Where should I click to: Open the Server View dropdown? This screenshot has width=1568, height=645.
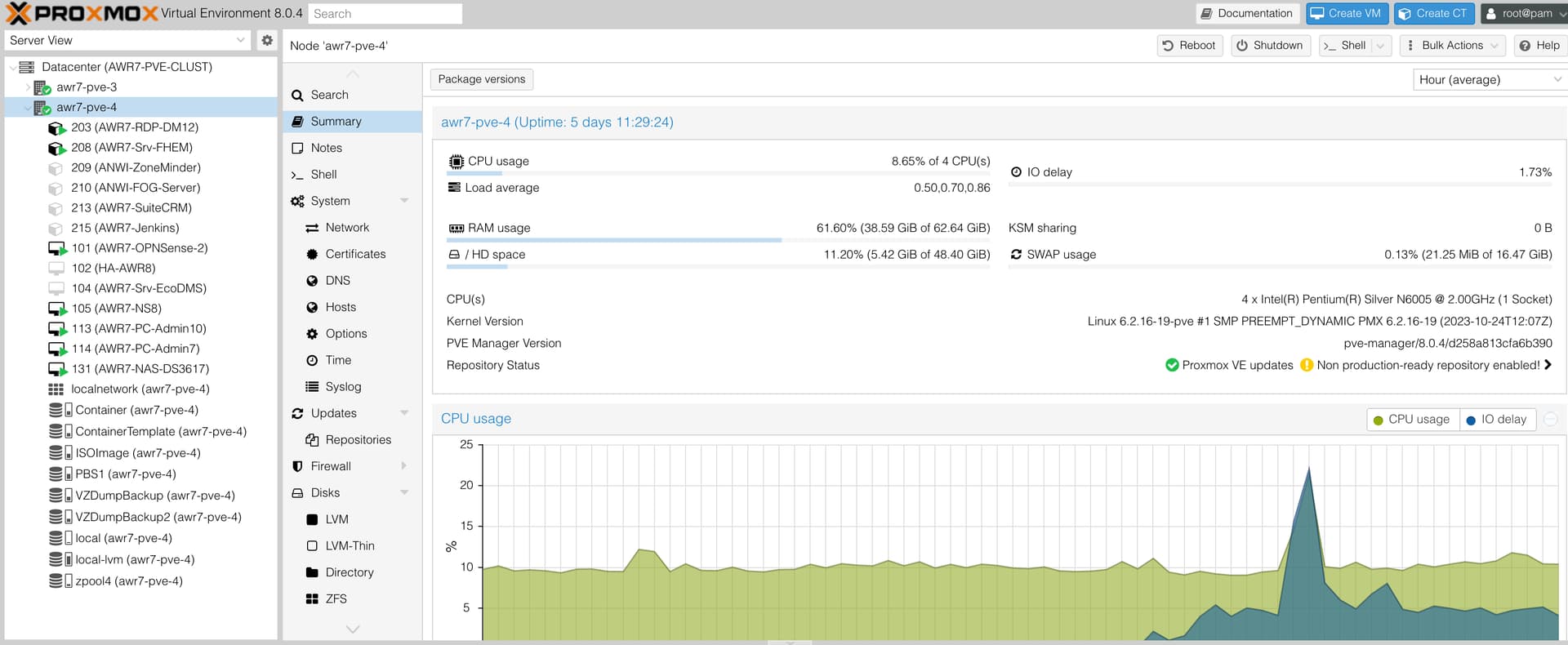240,40
